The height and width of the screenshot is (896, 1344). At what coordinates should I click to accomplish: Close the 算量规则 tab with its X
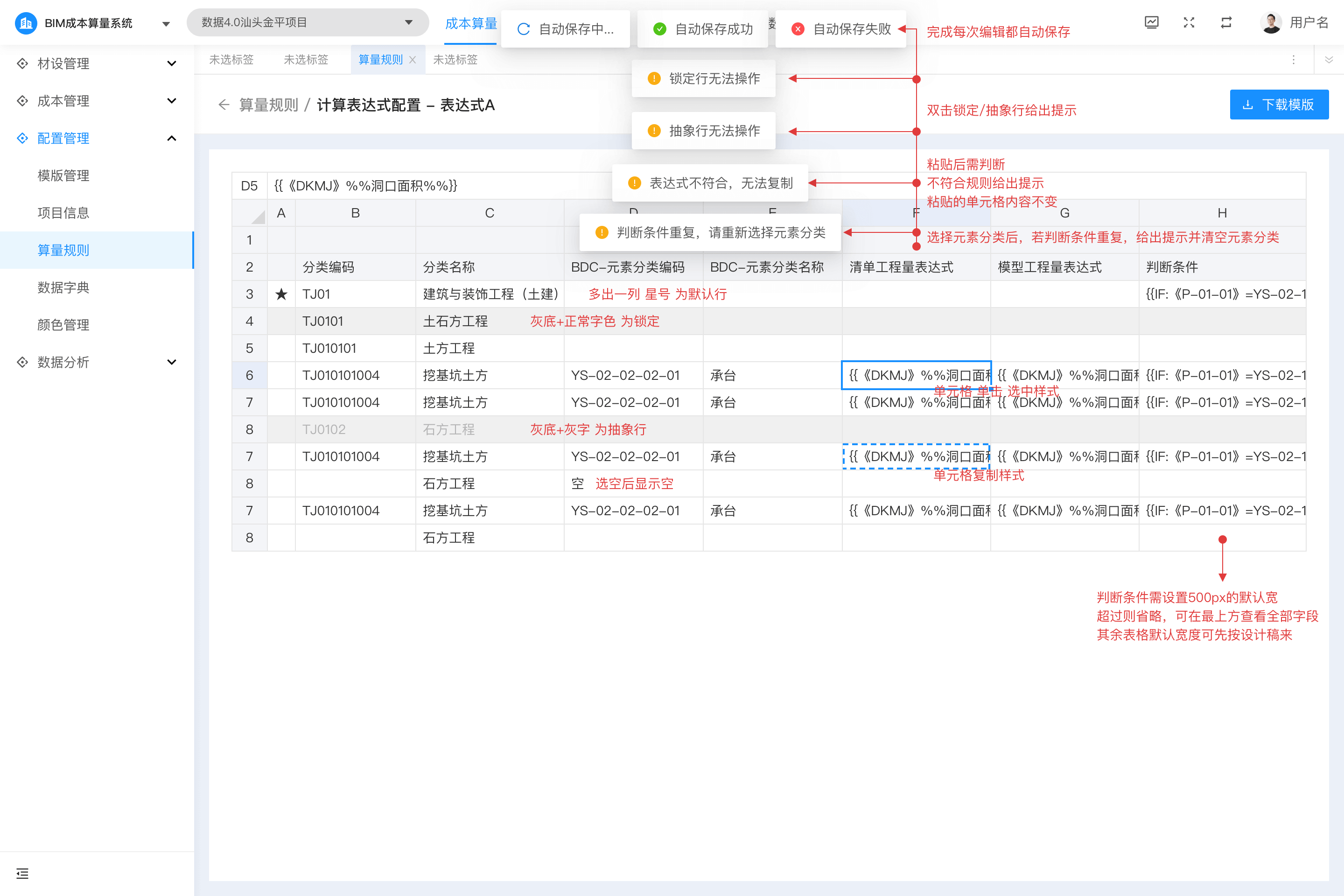[x=413, y=59]
